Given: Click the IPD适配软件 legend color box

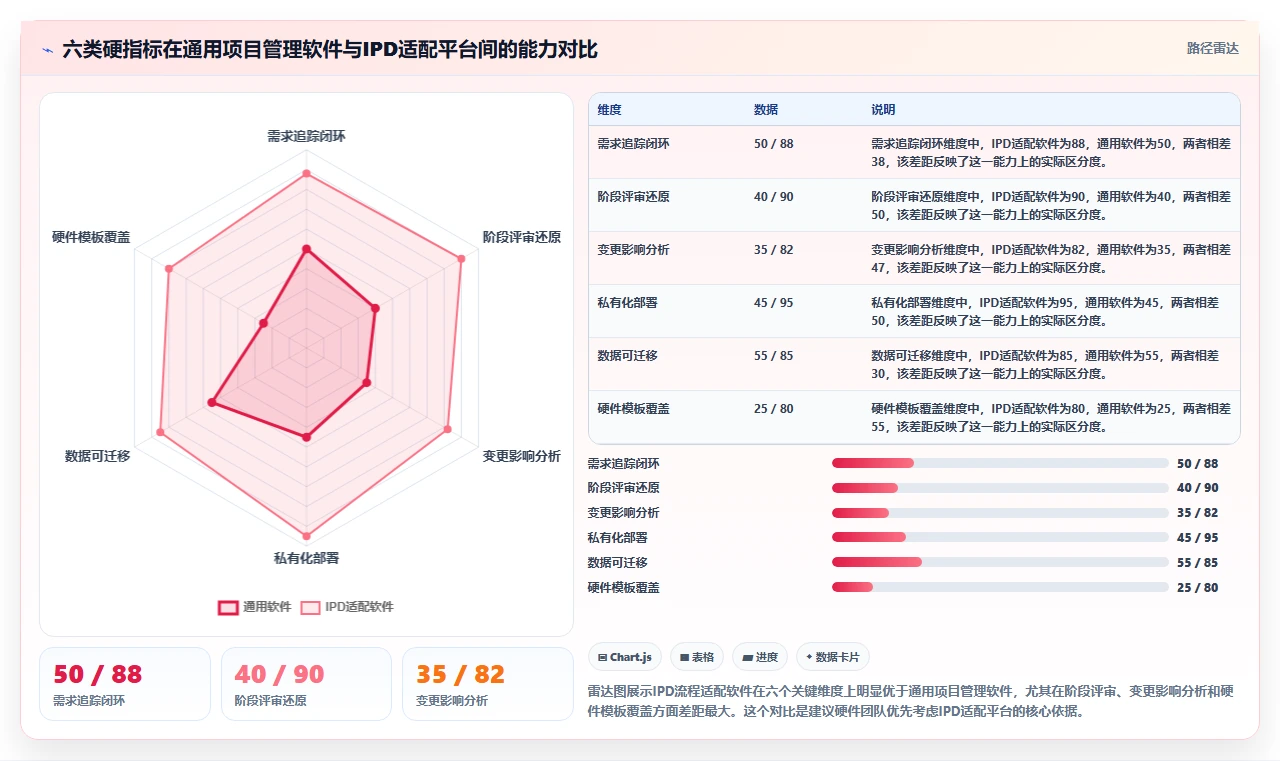Looking at the screenshot, I should coord(311,607).
